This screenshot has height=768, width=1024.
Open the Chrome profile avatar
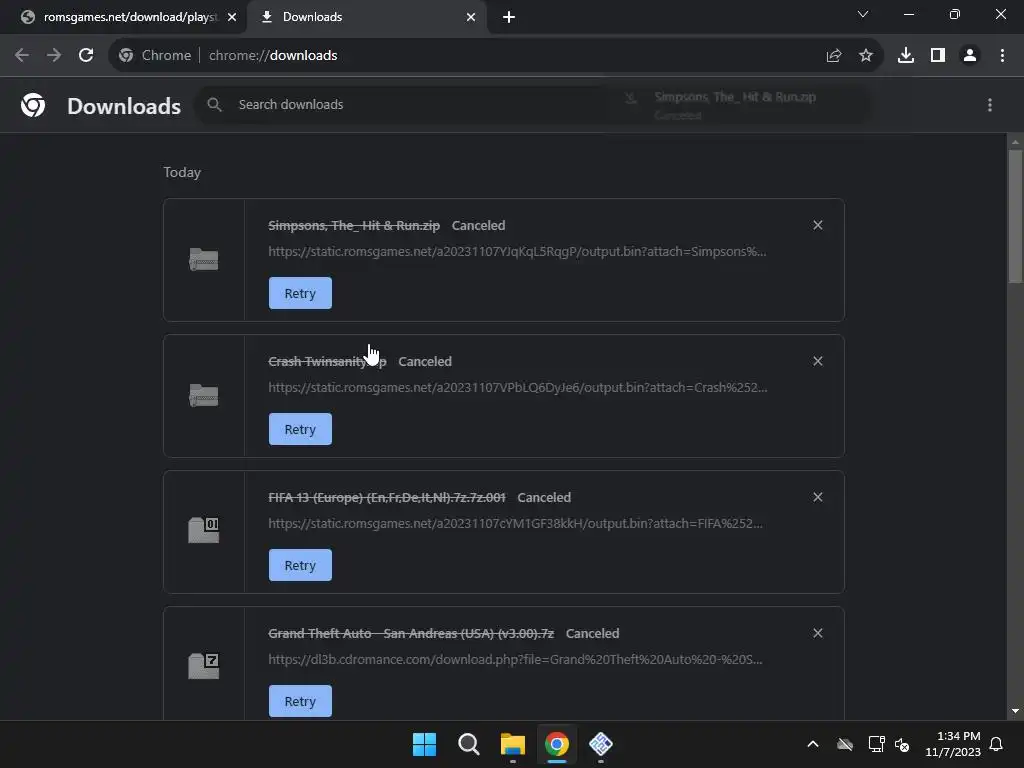pos(970,56)
